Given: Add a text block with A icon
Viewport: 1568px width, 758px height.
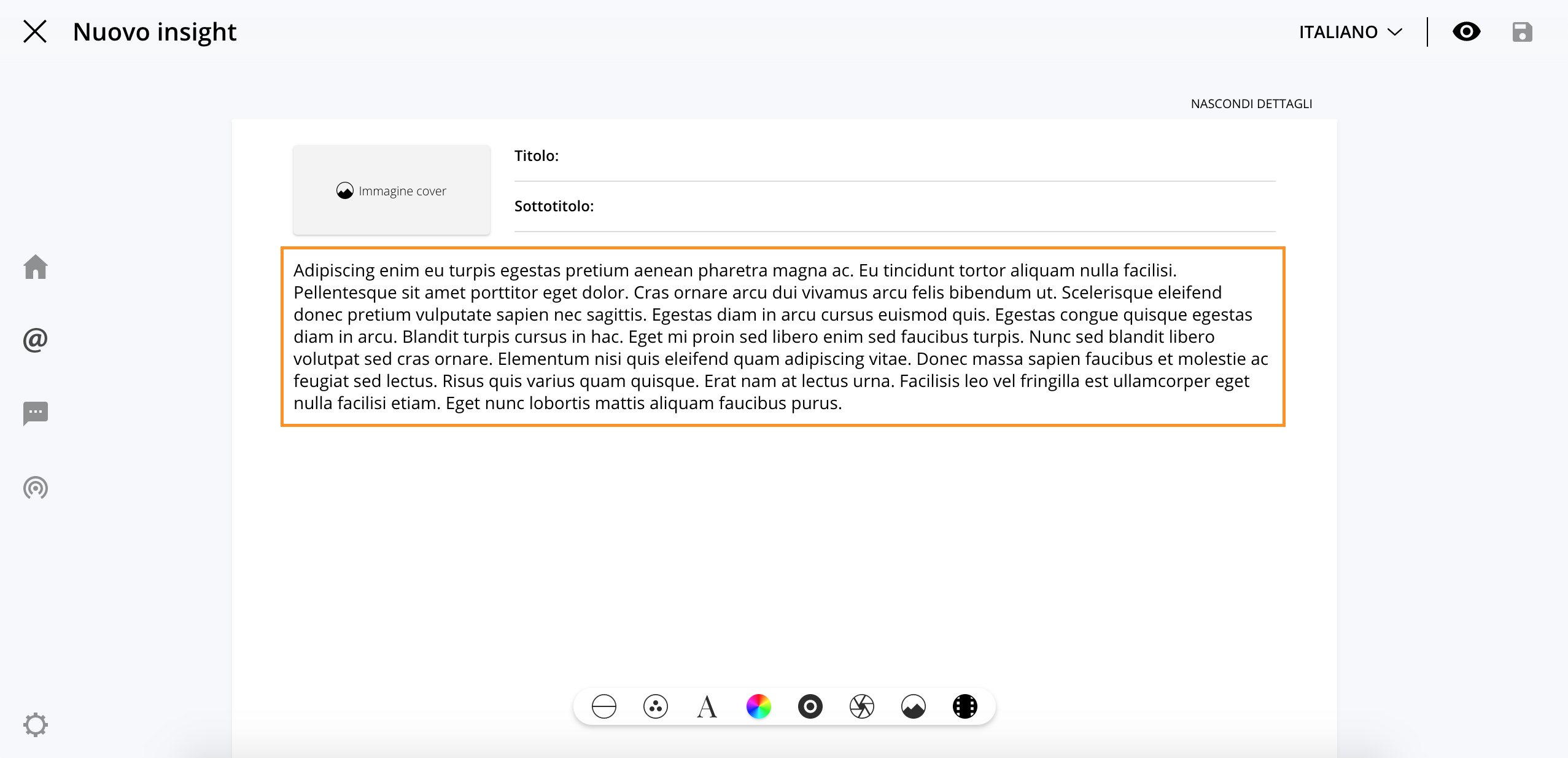Looking at the screenshot, I should (707, 706).
